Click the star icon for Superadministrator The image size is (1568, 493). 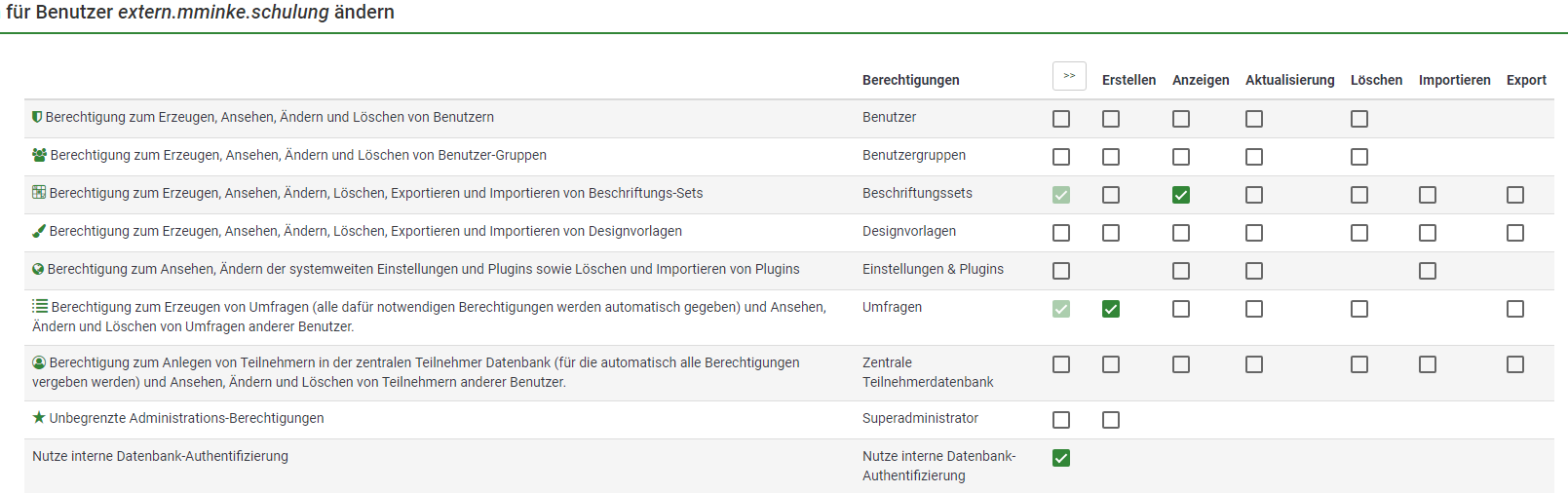[39, 417]
